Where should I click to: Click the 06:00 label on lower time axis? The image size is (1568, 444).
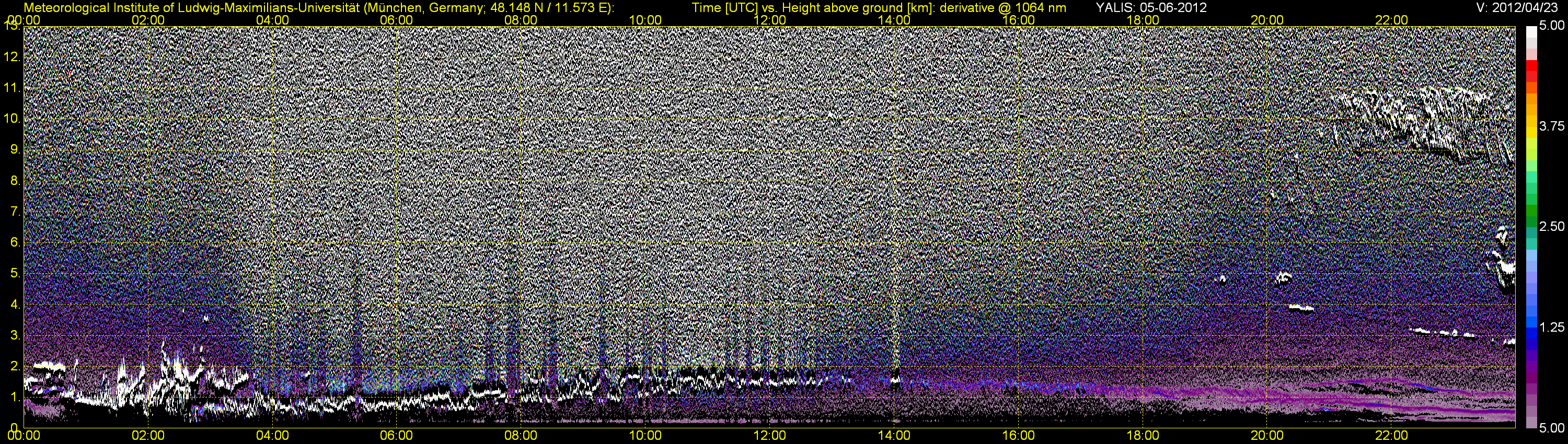click(396, 436)
